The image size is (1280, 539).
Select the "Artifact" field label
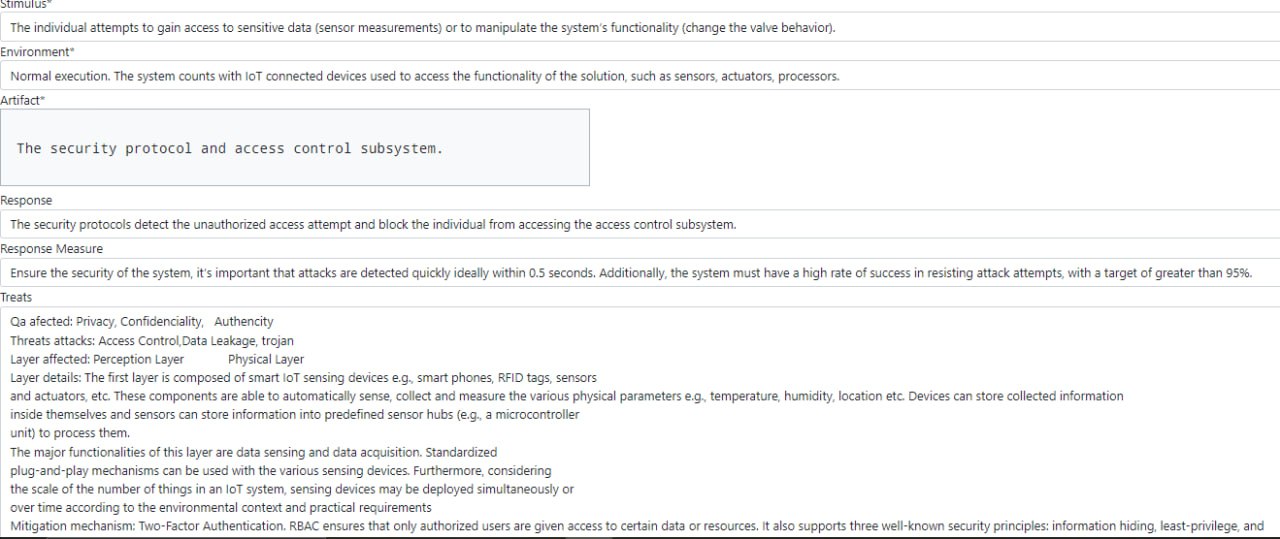pyautogui.click(x=23, y=100)
